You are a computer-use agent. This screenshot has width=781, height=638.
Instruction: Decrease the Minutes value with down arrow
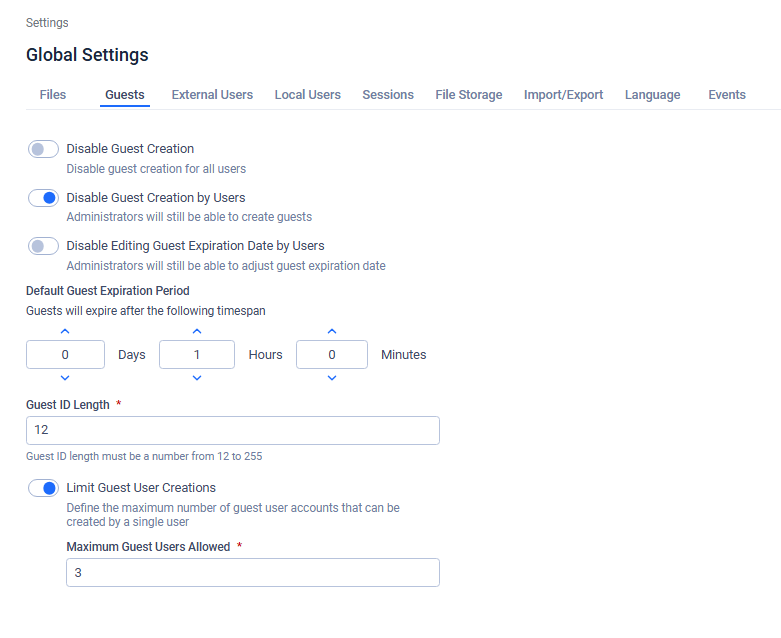click(332, 378)
